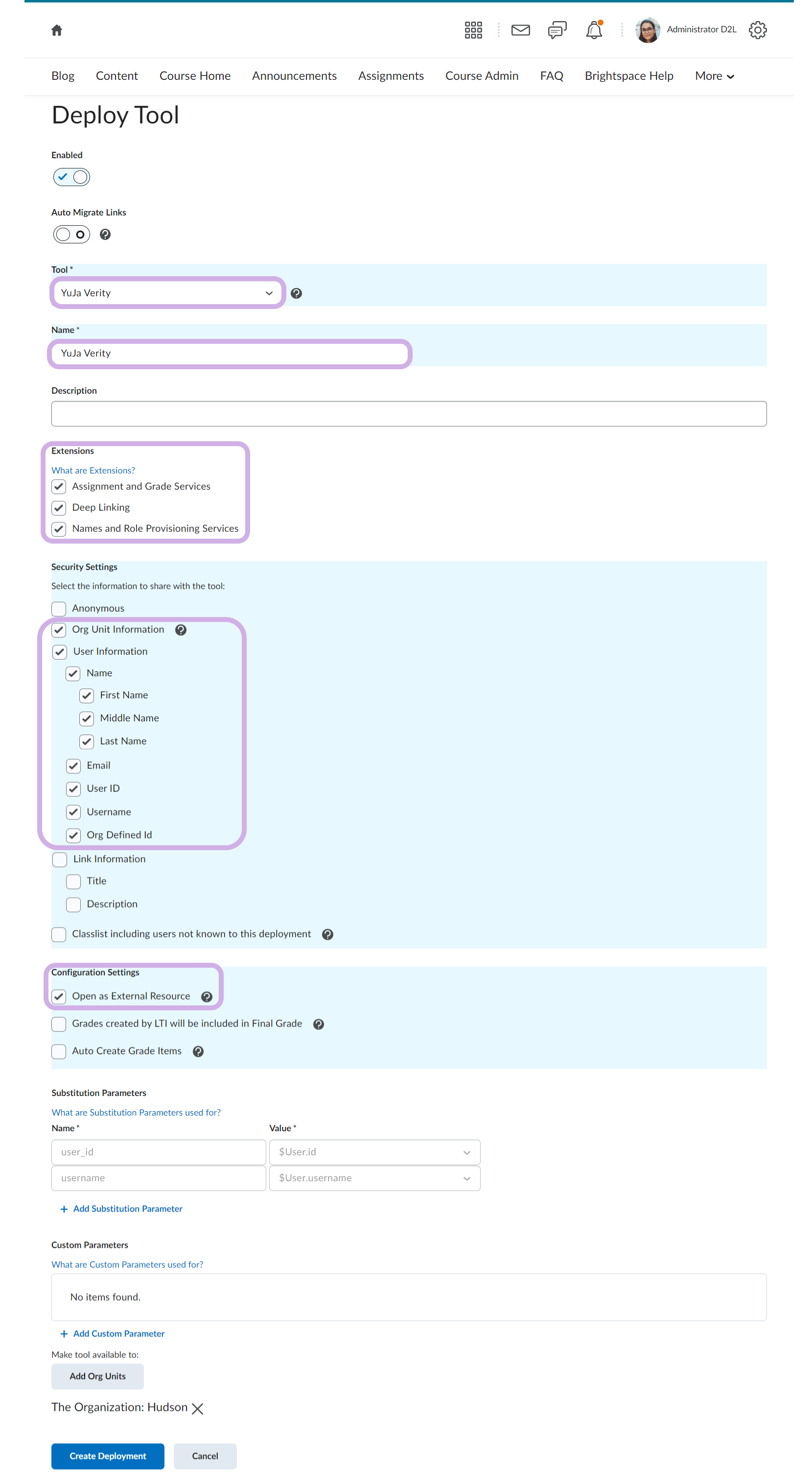The width and height of the screenshot is (812, 1478).
Task: Open the Tool dropdown showing YuJa Verity
Action: [x=167, y=293]
